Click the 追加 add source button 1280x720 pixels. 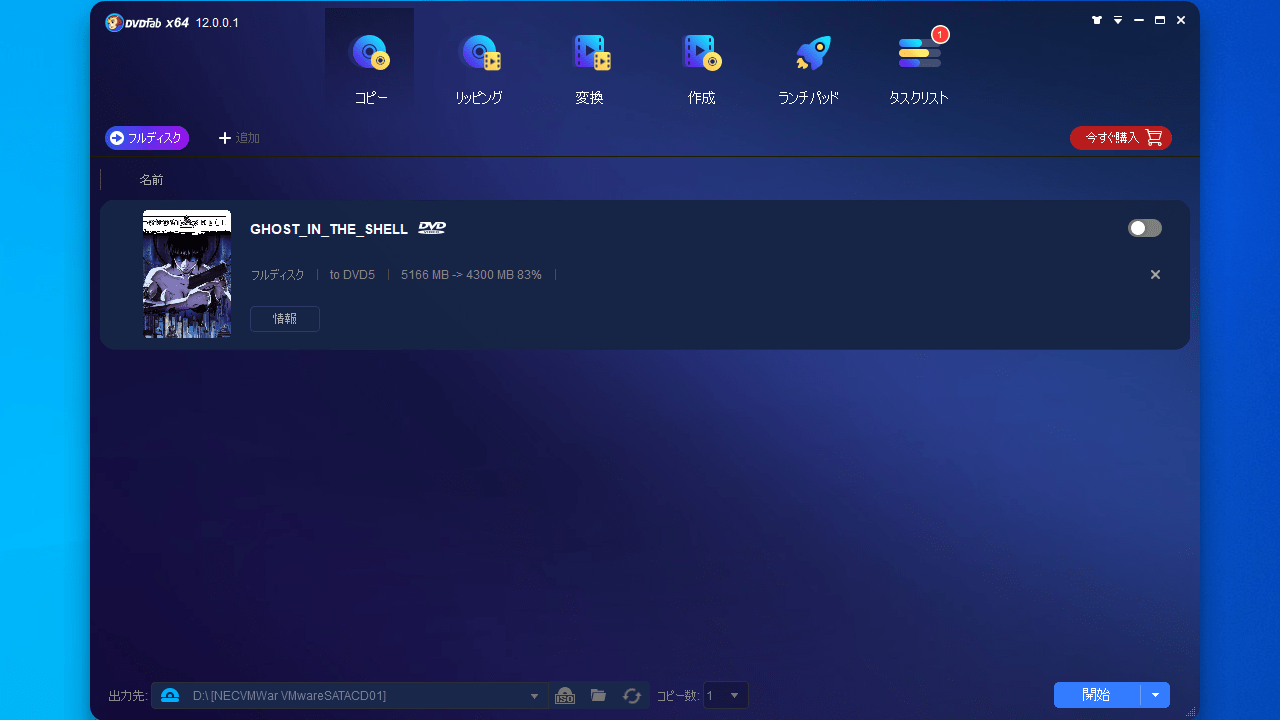coord(239,138)
